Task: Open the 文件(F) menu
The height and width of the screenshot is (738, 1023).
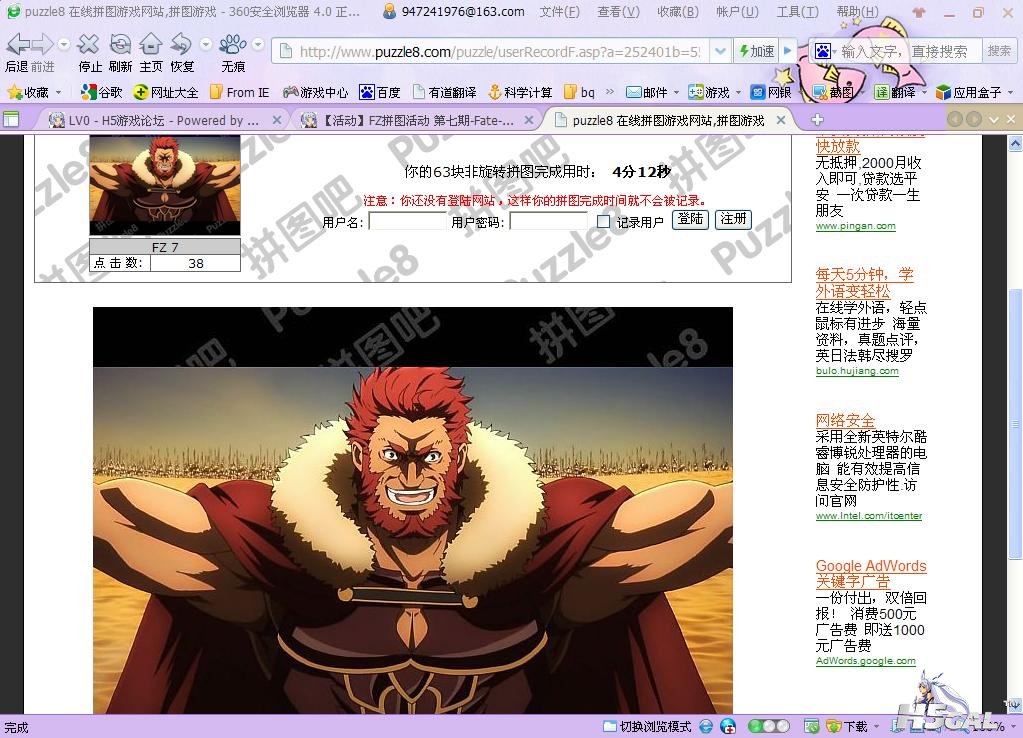Action: click(559, 12)
